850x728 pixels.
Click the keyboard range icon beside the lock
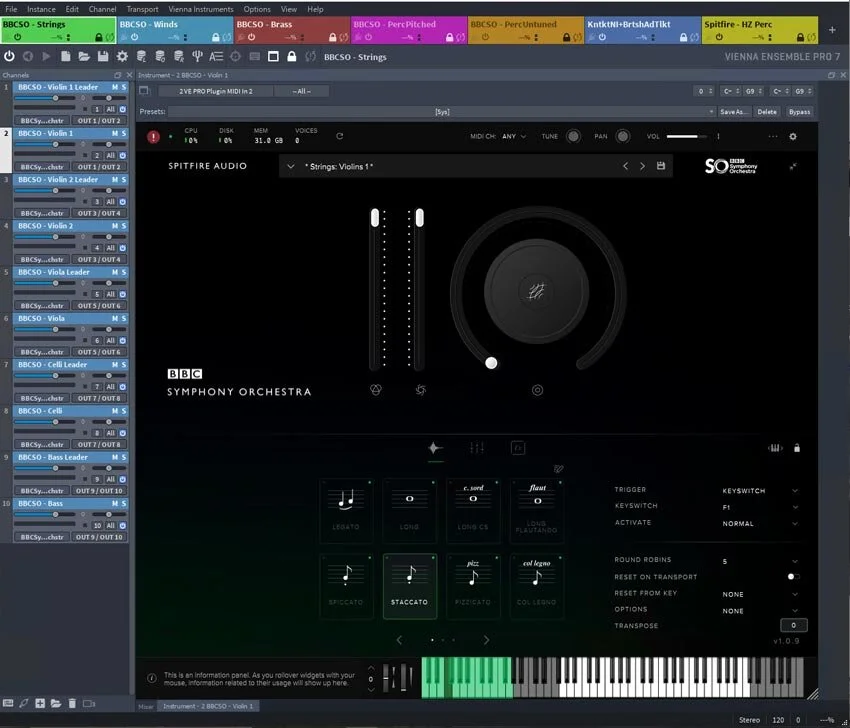coord(775,448)
